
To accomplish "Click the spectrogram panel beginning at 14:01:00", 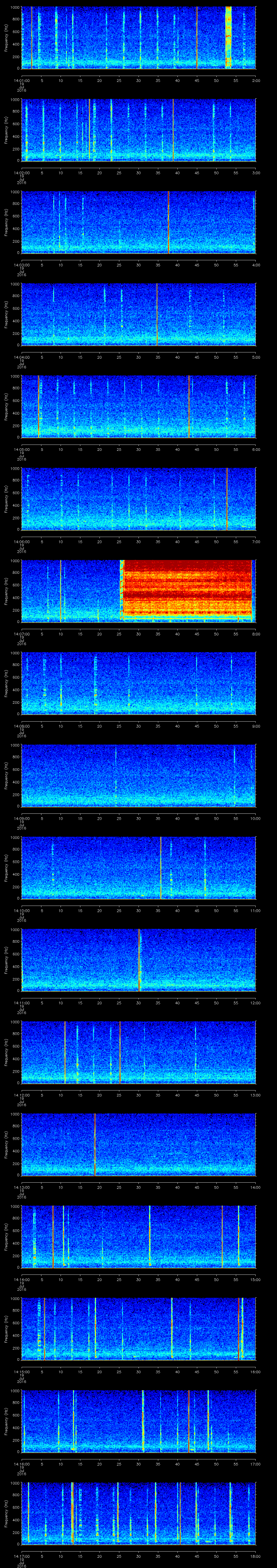I will pyautogui.click(x=139, y=38).
